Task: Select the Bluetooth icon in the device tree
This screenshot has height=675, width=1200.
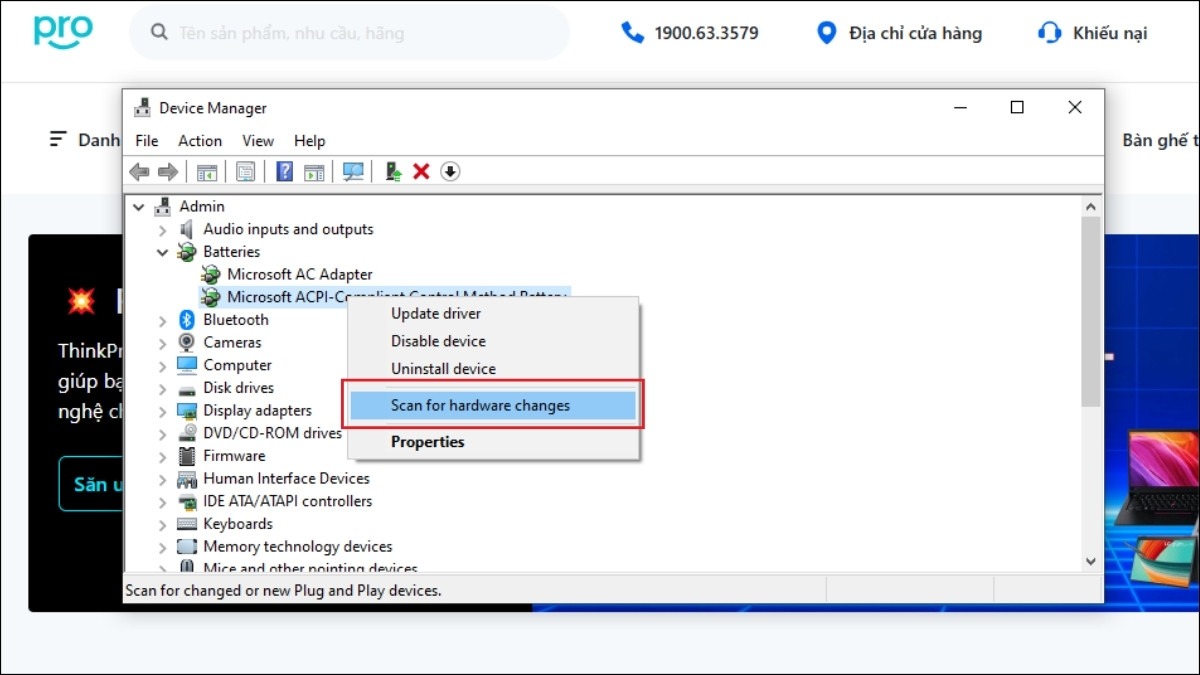Action: pyautogui.click(x=186, y=320)
